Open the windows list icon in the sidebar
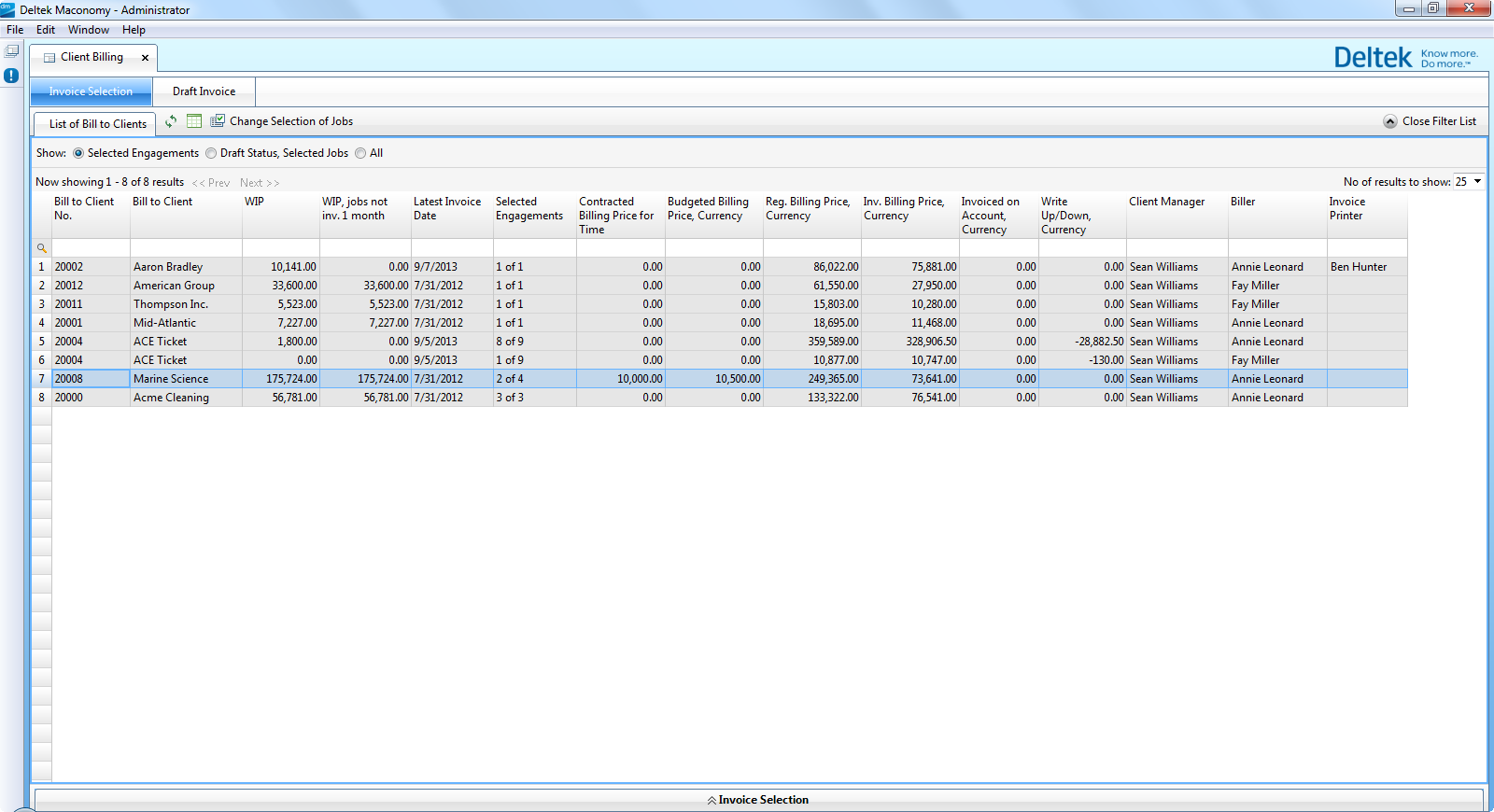The height and width of the screenshot is (812, 1494). point(11,51)
